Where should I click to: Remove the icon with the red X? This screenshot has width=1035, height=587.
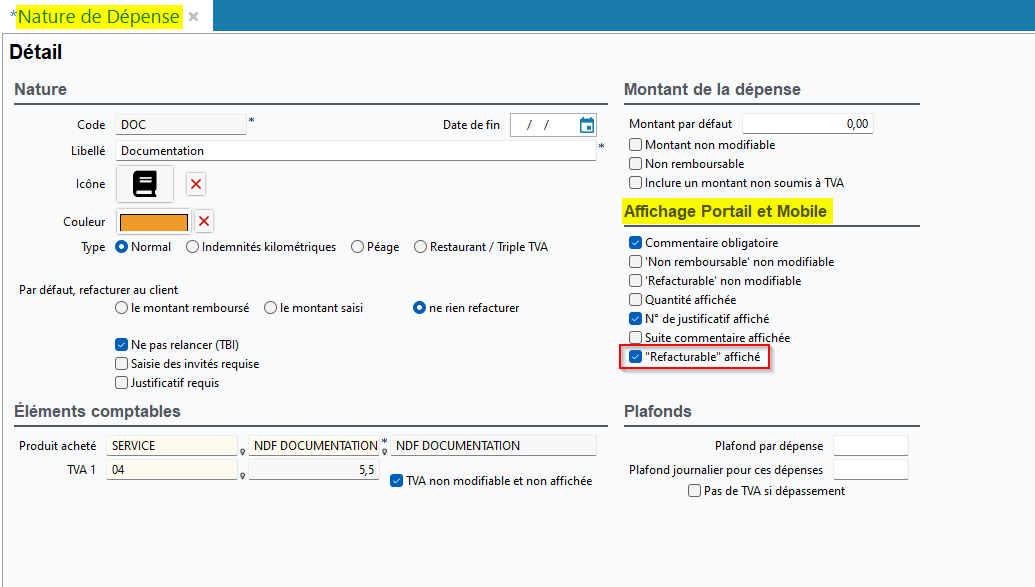(x=196, y=184)
